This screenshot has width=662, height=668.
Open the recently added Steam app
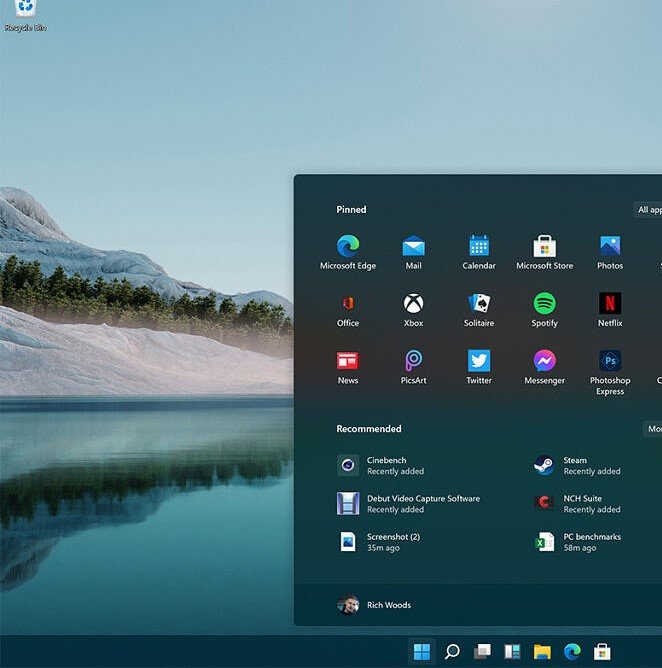pos(577,465)
